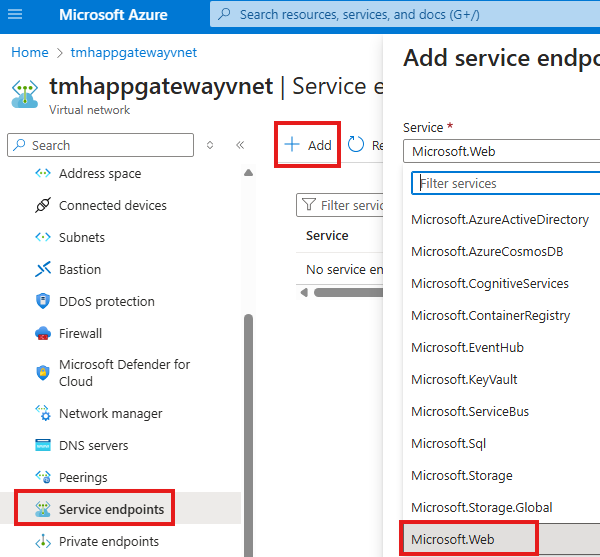Click the DNS servers icon

(x=43, y=445)
